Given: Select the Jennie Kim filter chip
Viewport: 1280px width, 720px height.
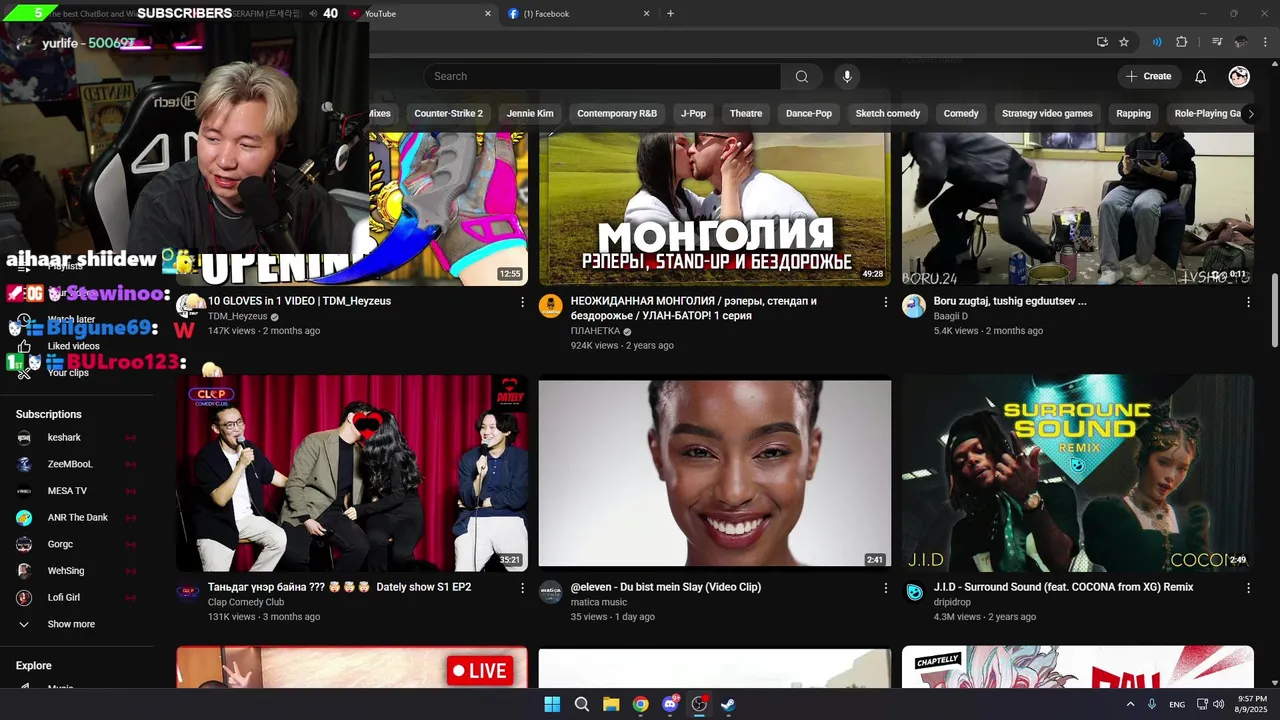Looking at the screenshot, I should [x=530, y=113].
